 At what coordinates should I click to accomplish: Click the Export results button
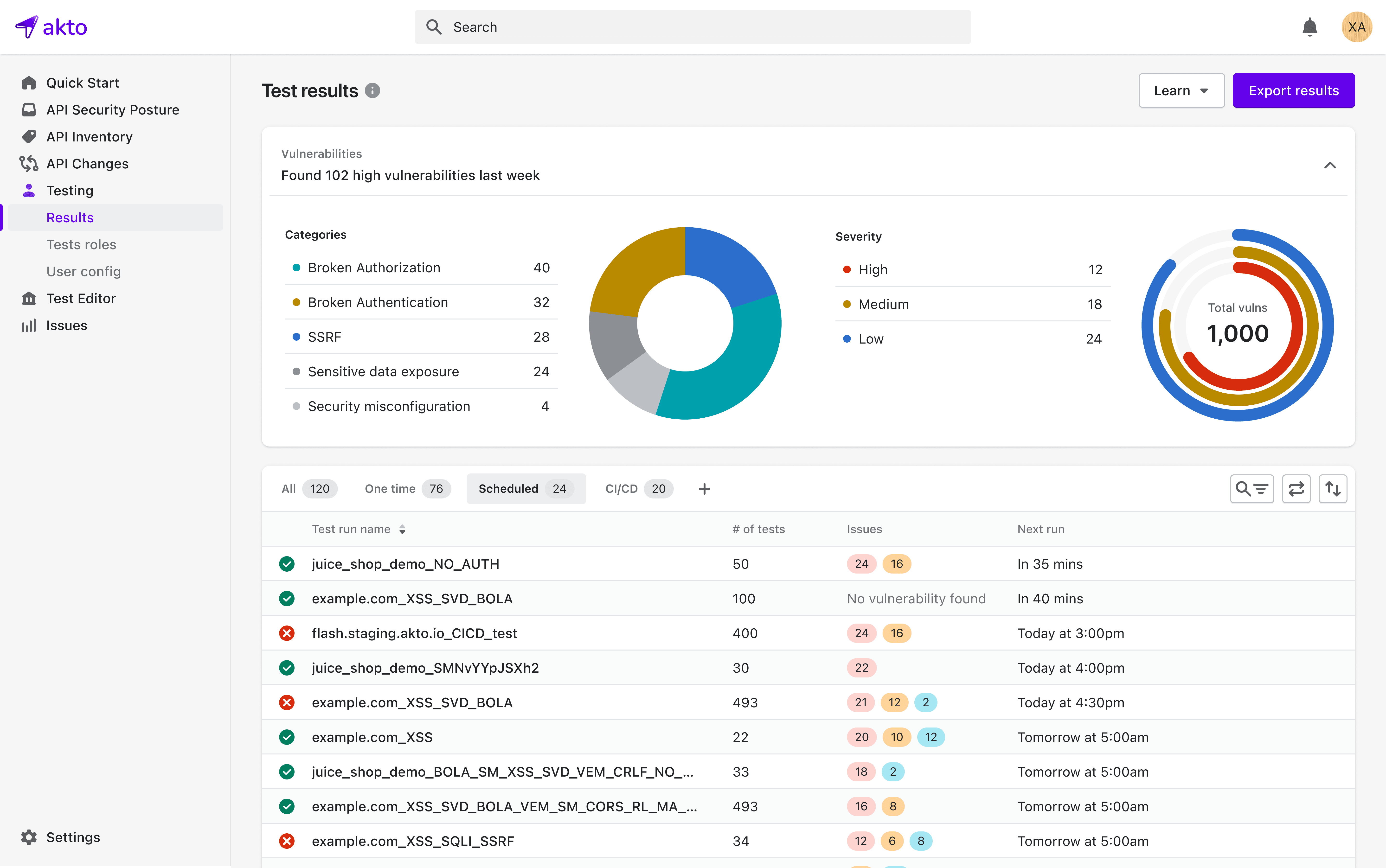[1294, 90]
